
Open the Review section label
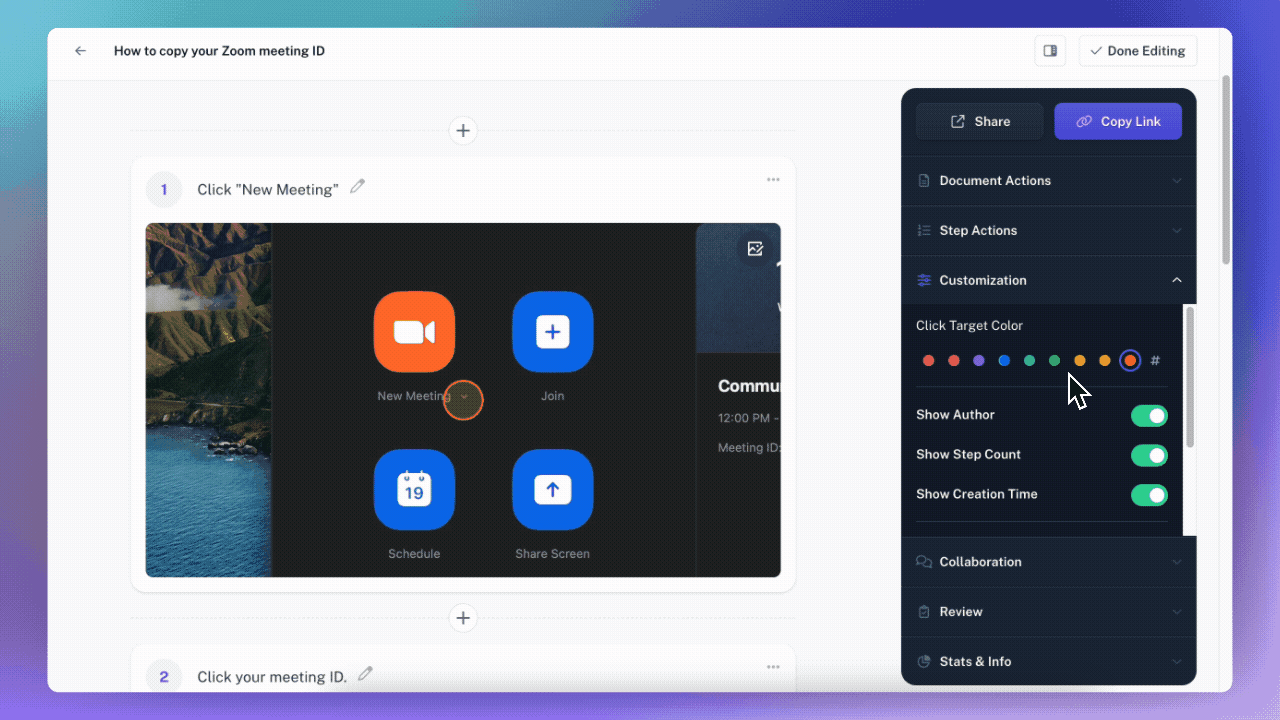(x=961, y=612)
